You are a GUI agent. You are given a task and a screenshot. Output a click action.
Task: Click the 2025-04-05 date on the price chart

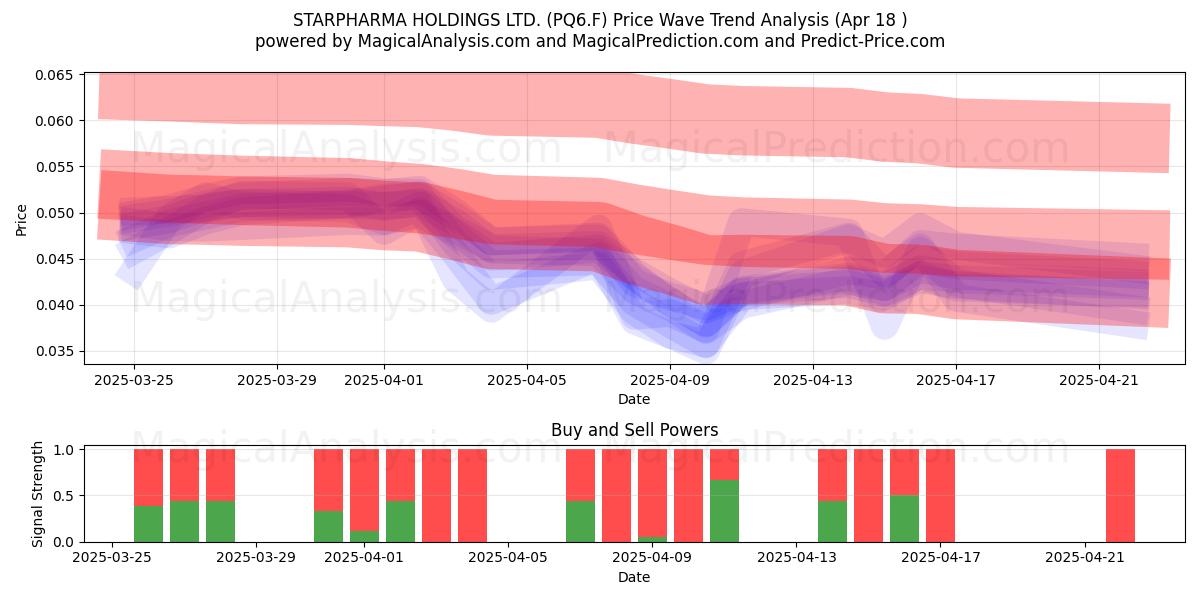coord(527,380)
